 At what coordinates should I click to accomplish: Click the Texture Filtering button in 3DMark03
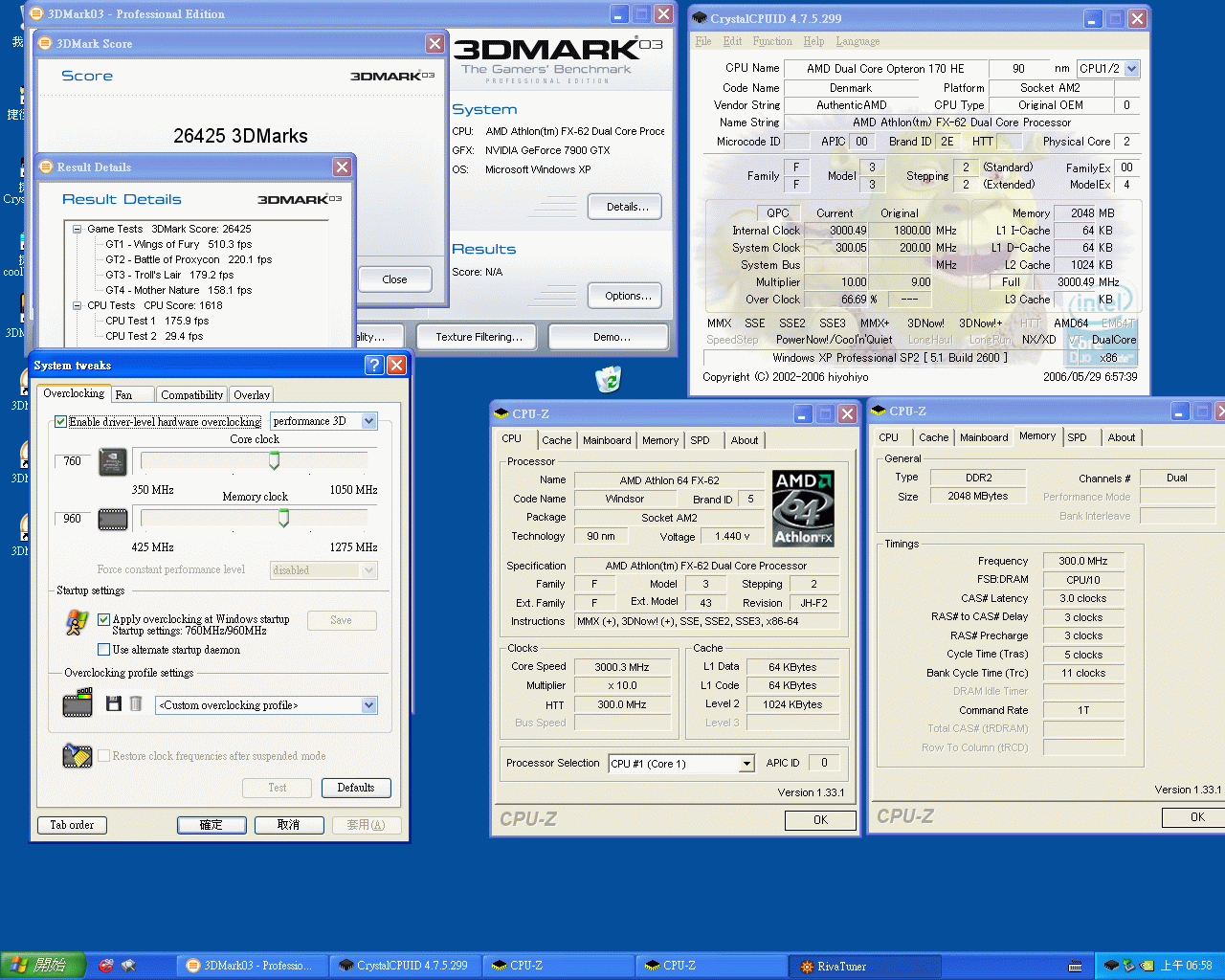click(x=479, y=337)
